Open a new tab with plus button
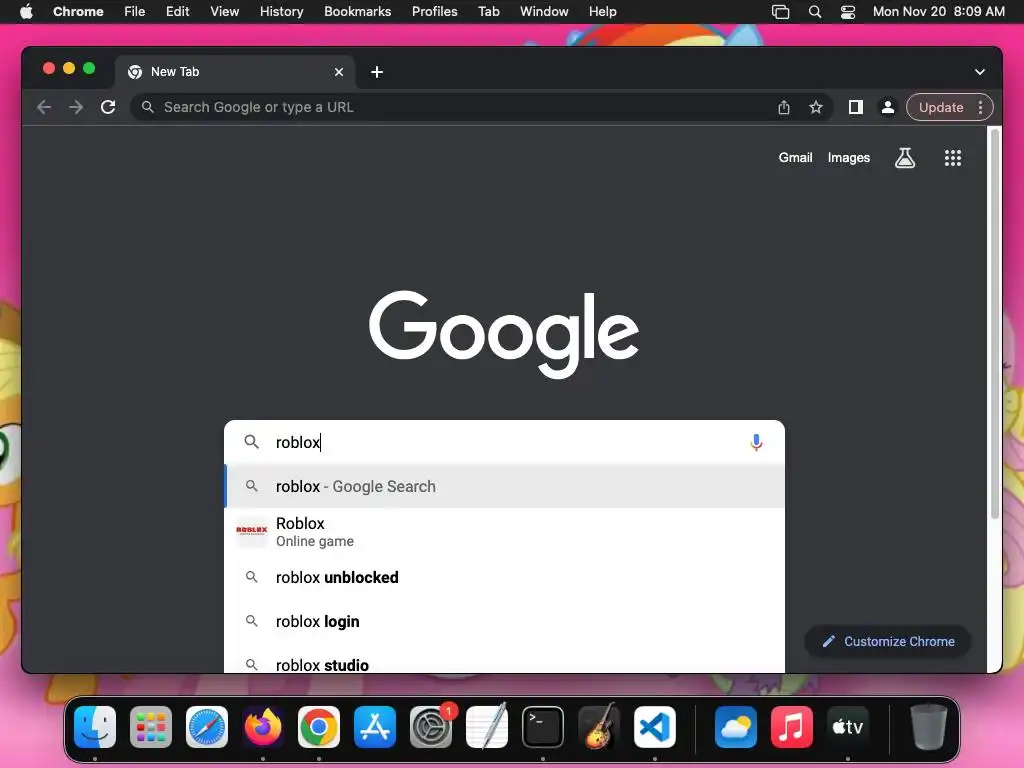The width and height of the screenshot is (1024, 768). pyautogui.click(x=377, y=72)
